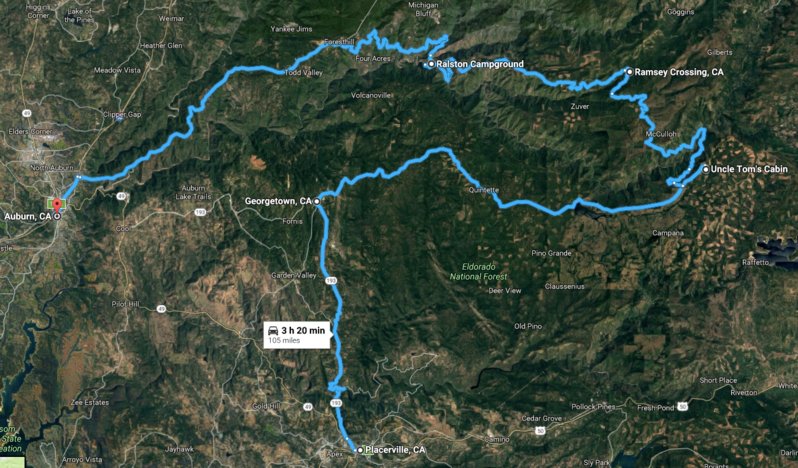
Task: Click the car icon in route tooltip
Action: click(273, 331)
